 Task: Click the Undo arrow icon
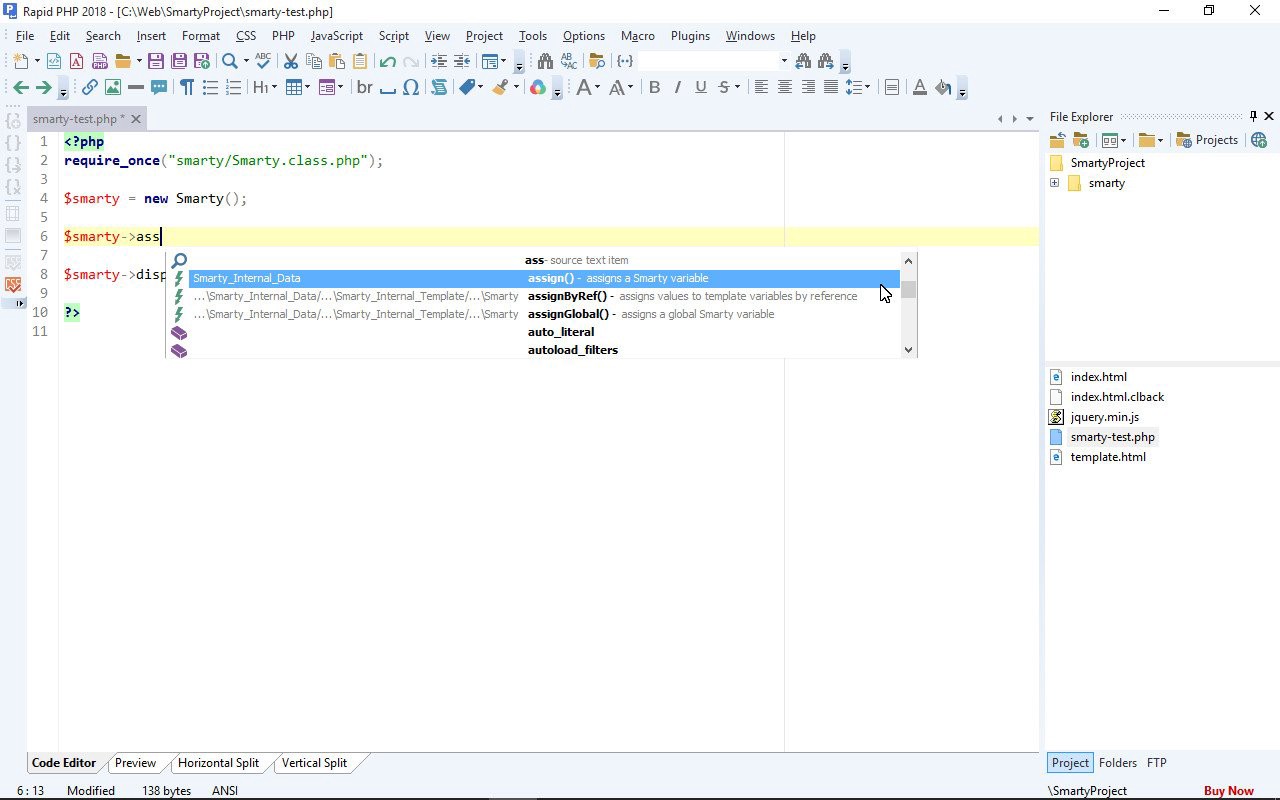[388, 62]
